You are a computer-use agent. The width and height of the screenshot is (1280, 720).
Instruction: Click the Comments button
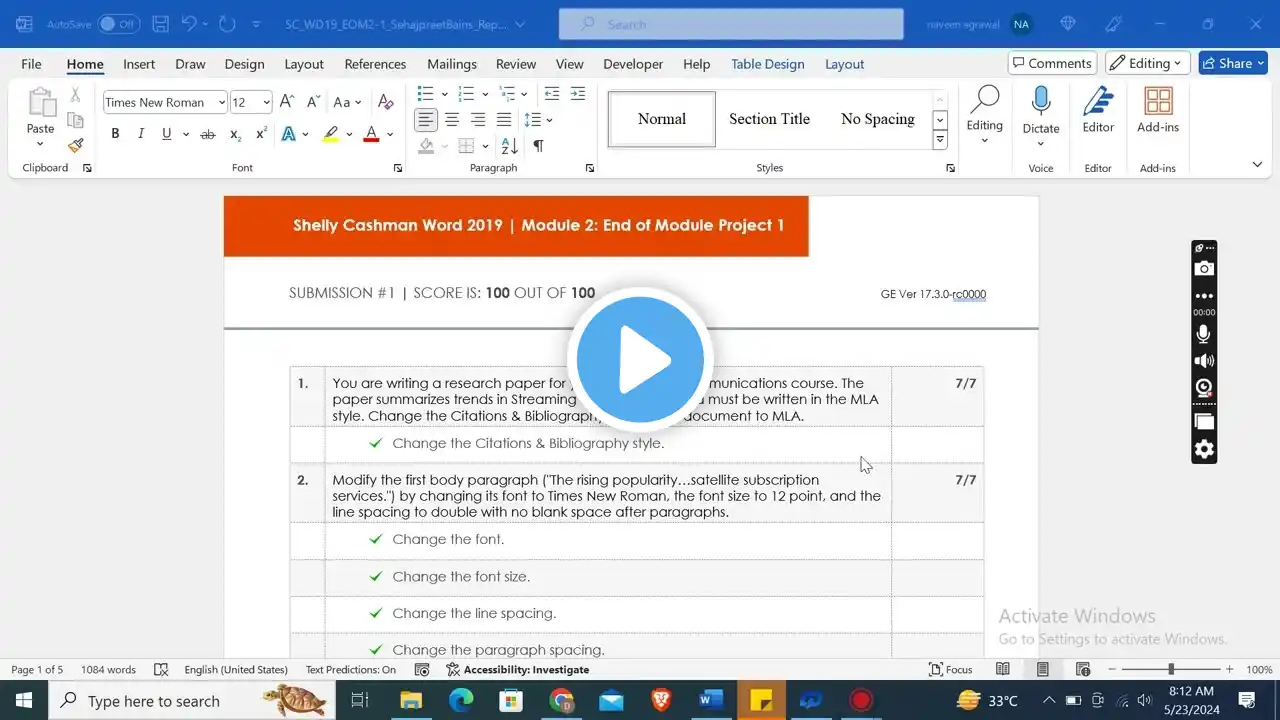coord(1052,63)
